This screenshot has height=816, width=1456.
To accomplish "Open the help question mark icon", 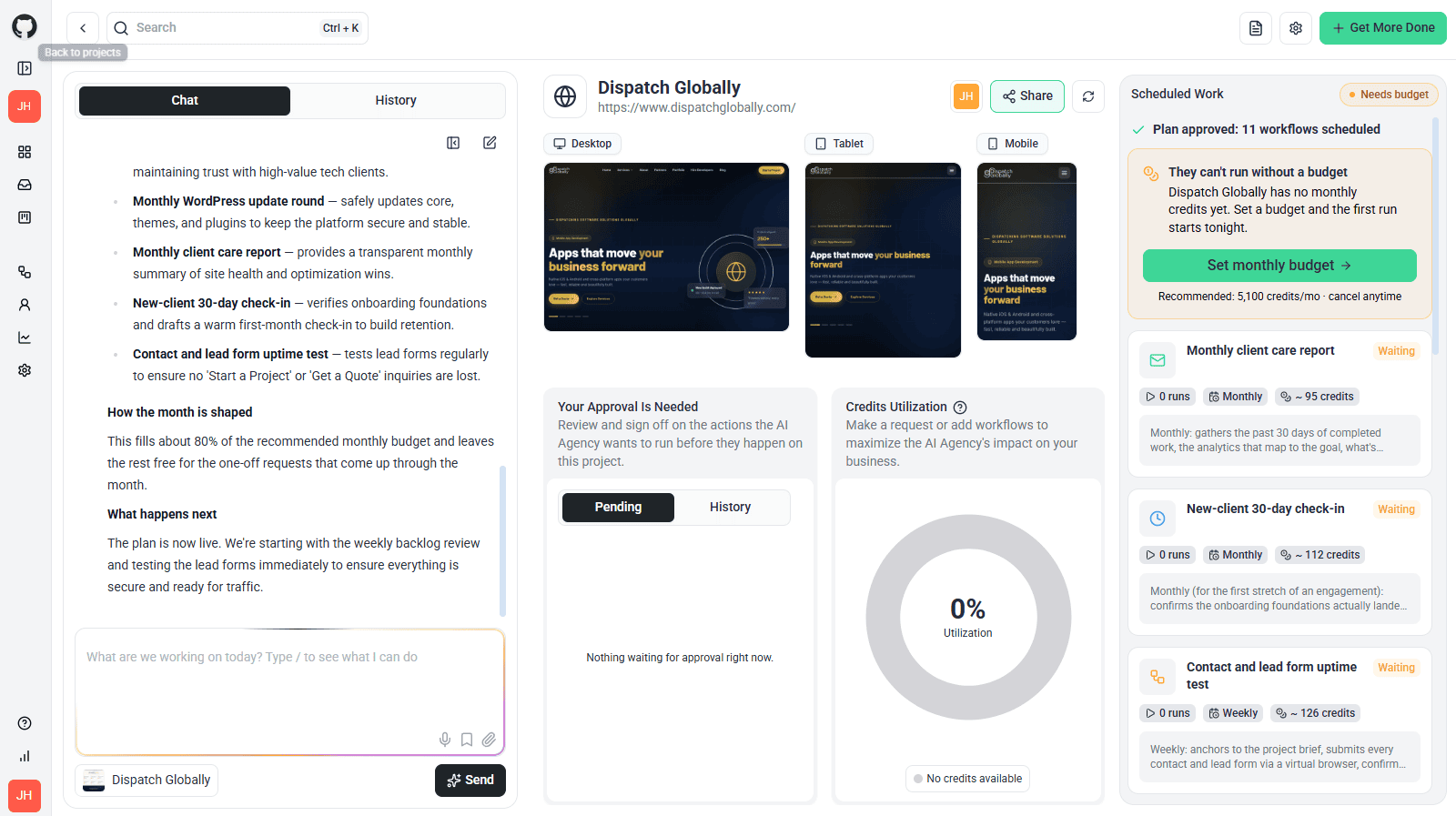I will (x=25, y=723).
